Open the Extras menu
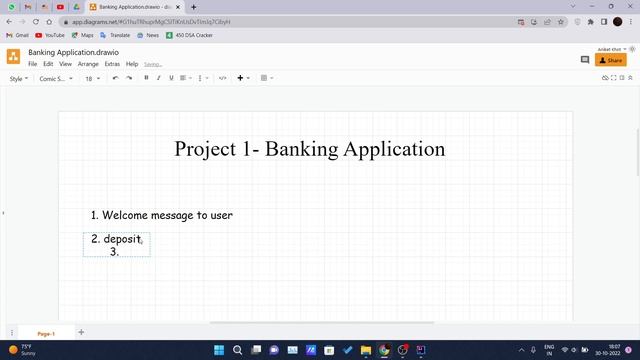 (x=112, y=64)
